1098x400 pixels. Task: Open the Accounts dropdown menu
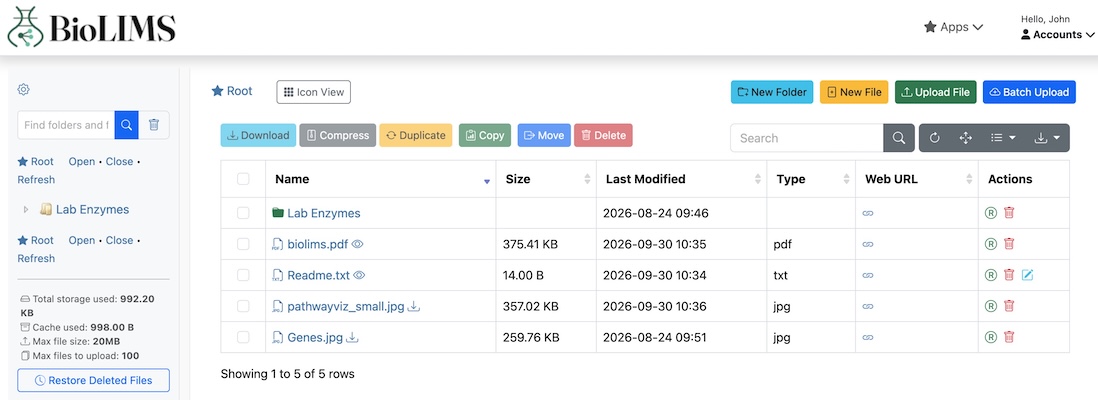(1057, 34)
